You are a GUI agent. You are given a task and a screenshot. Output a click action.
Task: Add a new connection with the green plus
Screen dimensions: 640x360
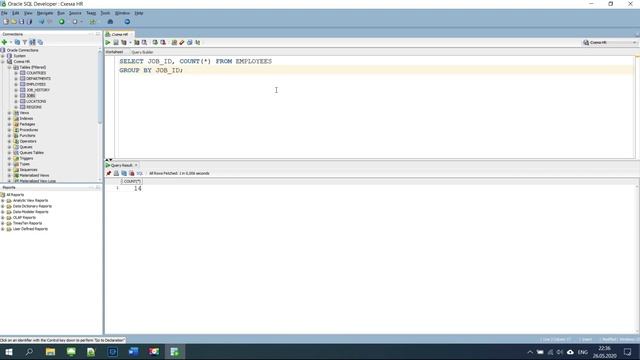(4, 42)
